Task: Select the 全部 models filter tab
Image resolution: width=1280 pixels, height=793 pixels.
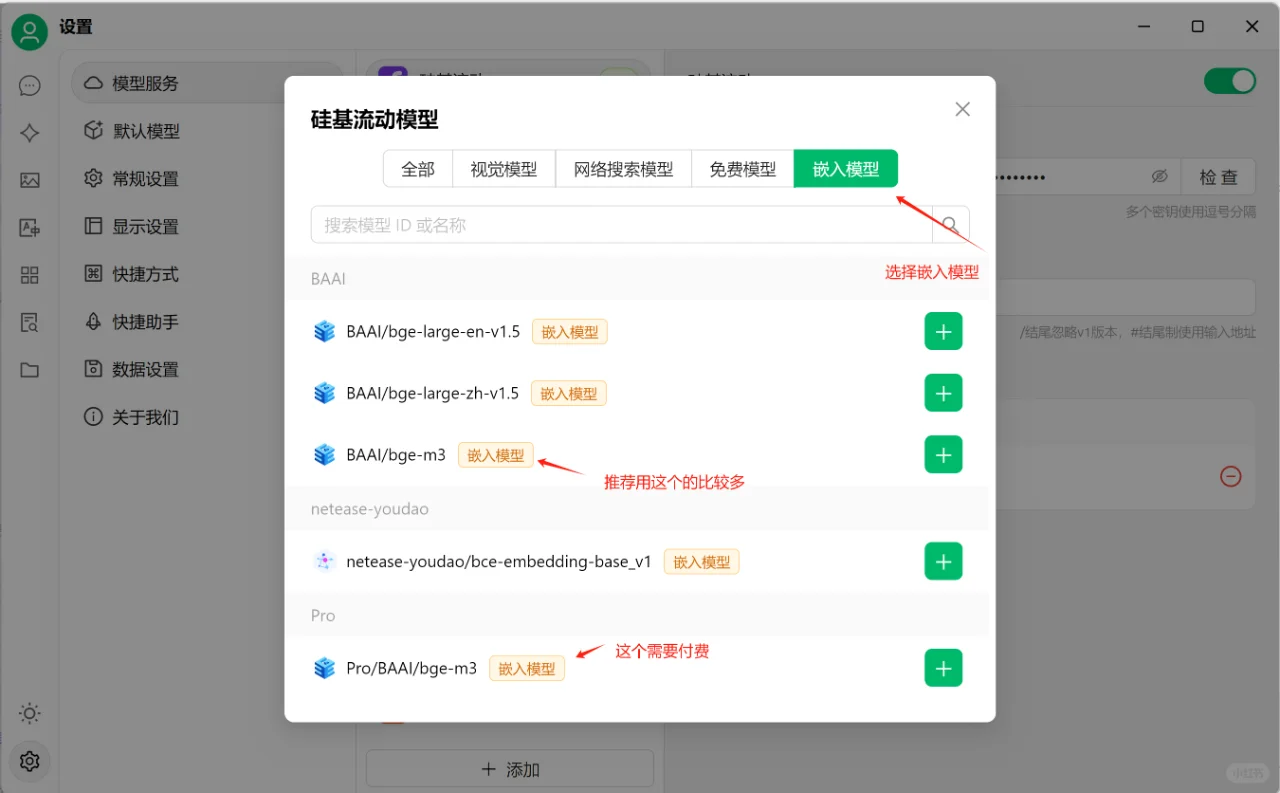Action: coord(417,169)
